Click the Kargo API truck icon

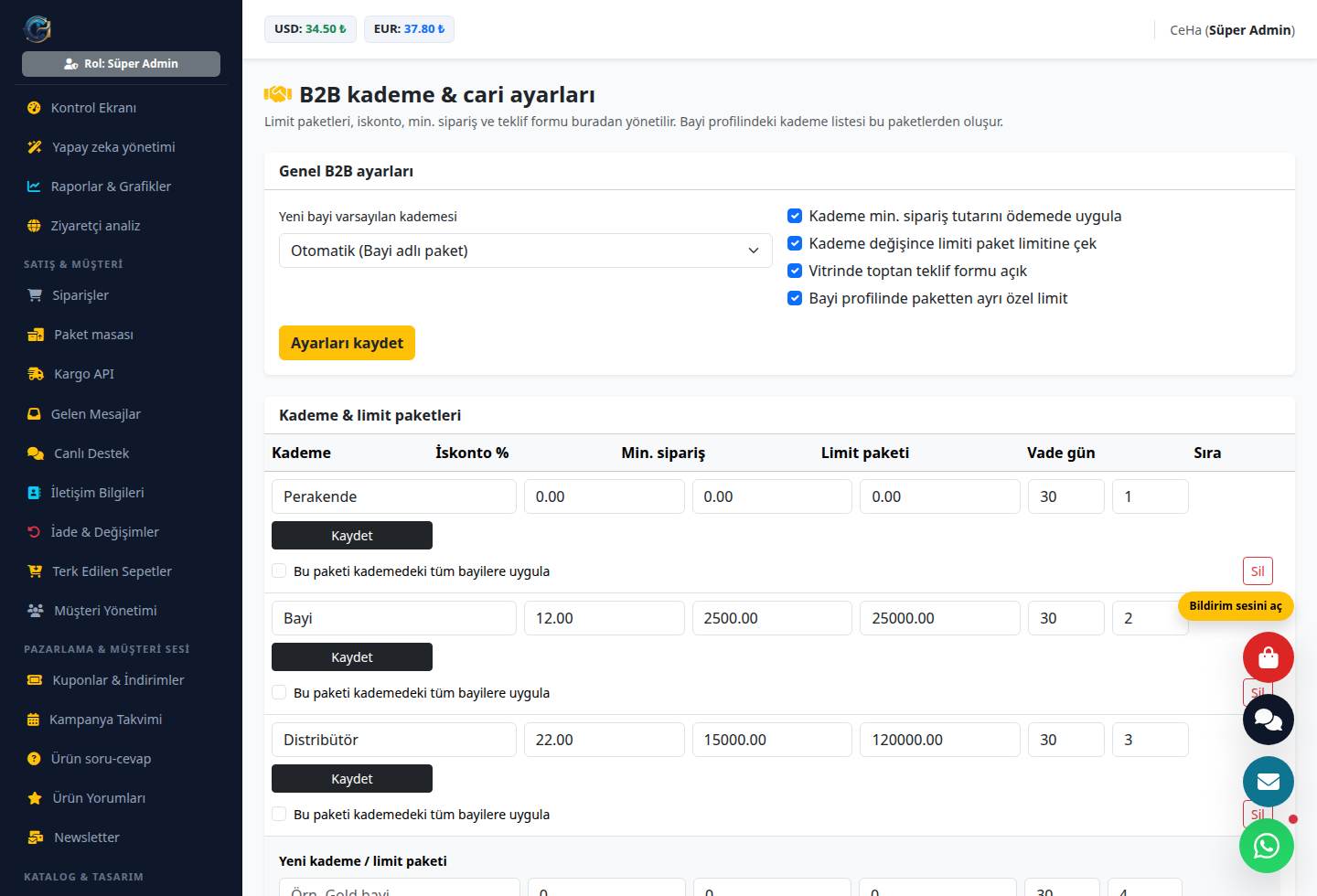[36, 374]
